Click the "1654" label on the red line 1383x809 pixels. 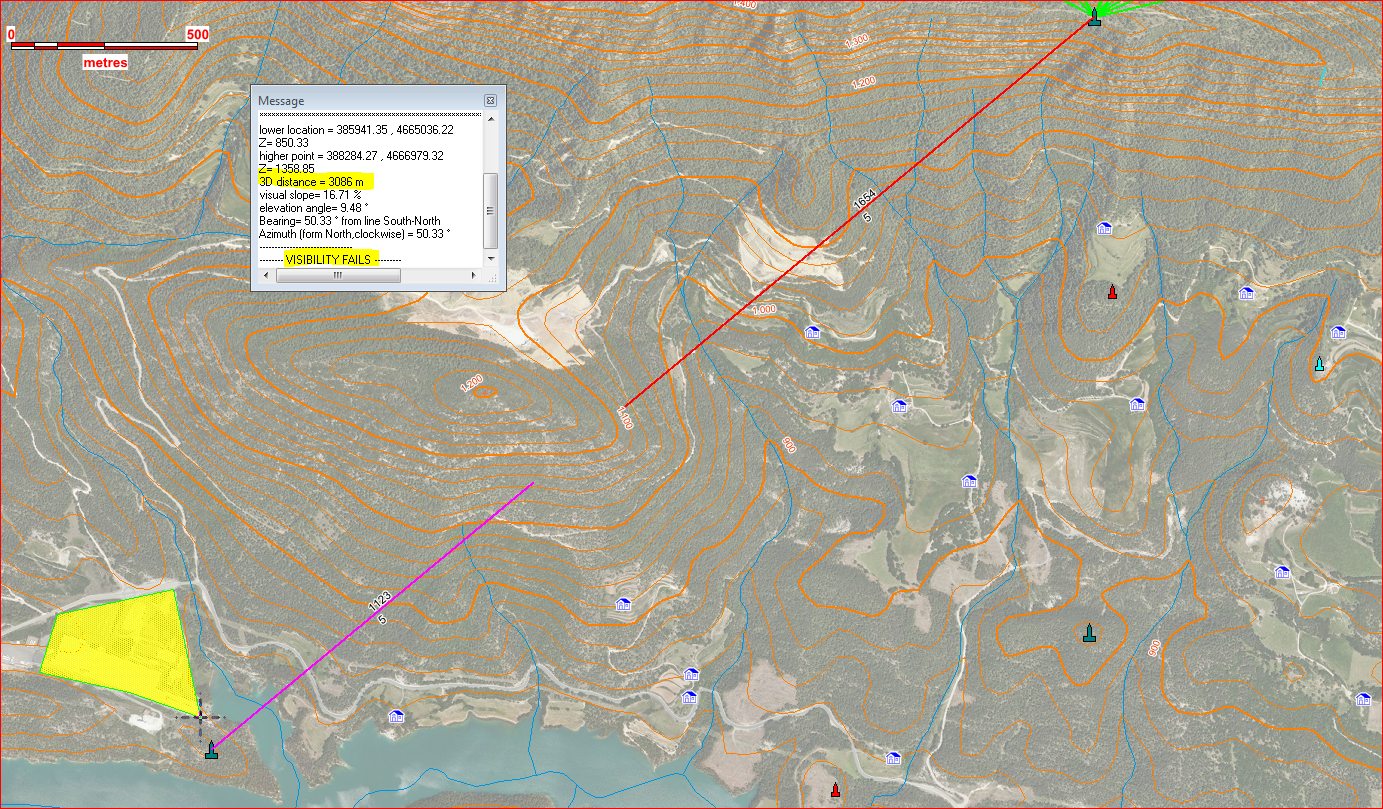point(865,200)
